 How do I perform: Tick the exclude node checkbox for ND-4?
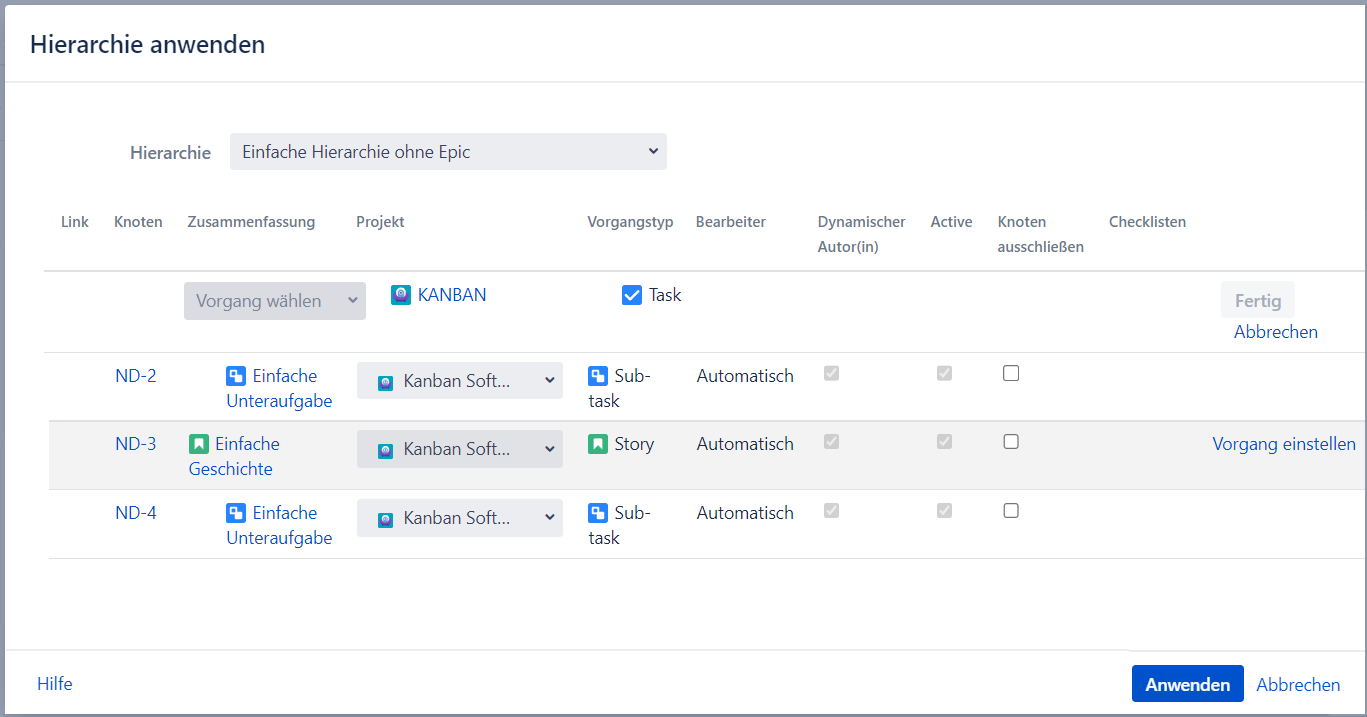(1011, 510)
